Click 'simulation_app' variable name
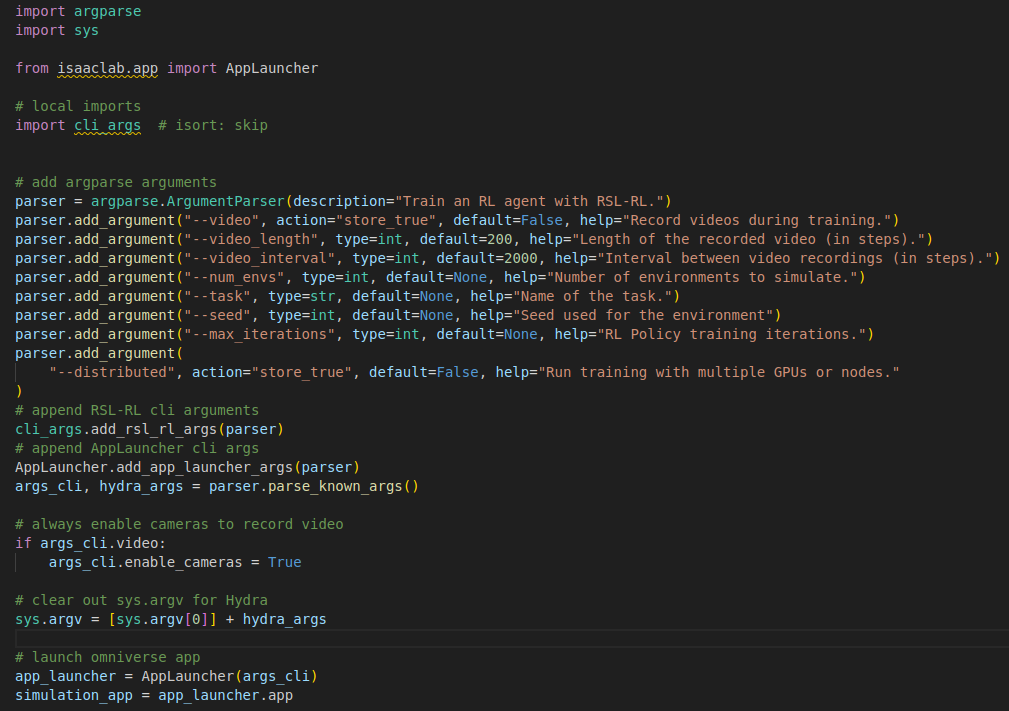Viewport: 1009px width, 711px height. pyautogui.click(x=74, y=695)
